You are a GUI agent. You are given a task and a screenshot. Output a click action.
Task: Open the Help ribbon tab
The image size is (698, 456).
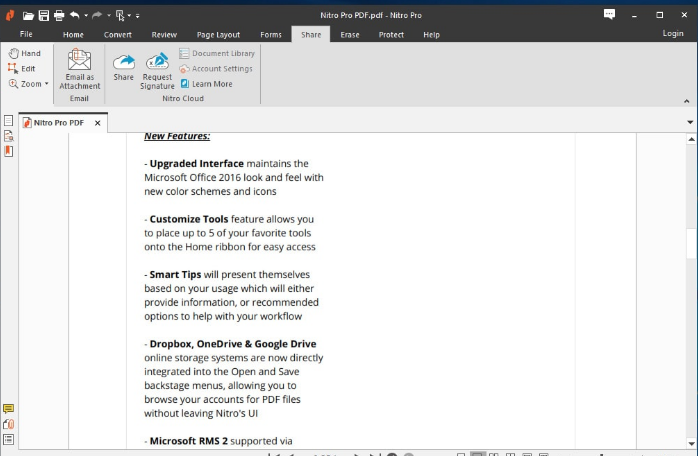[x=431, y=35]
